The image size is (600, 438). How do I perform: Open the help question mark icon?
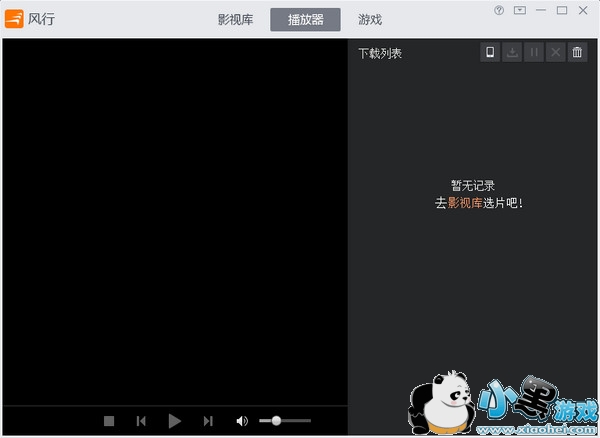tap(499, 10)
